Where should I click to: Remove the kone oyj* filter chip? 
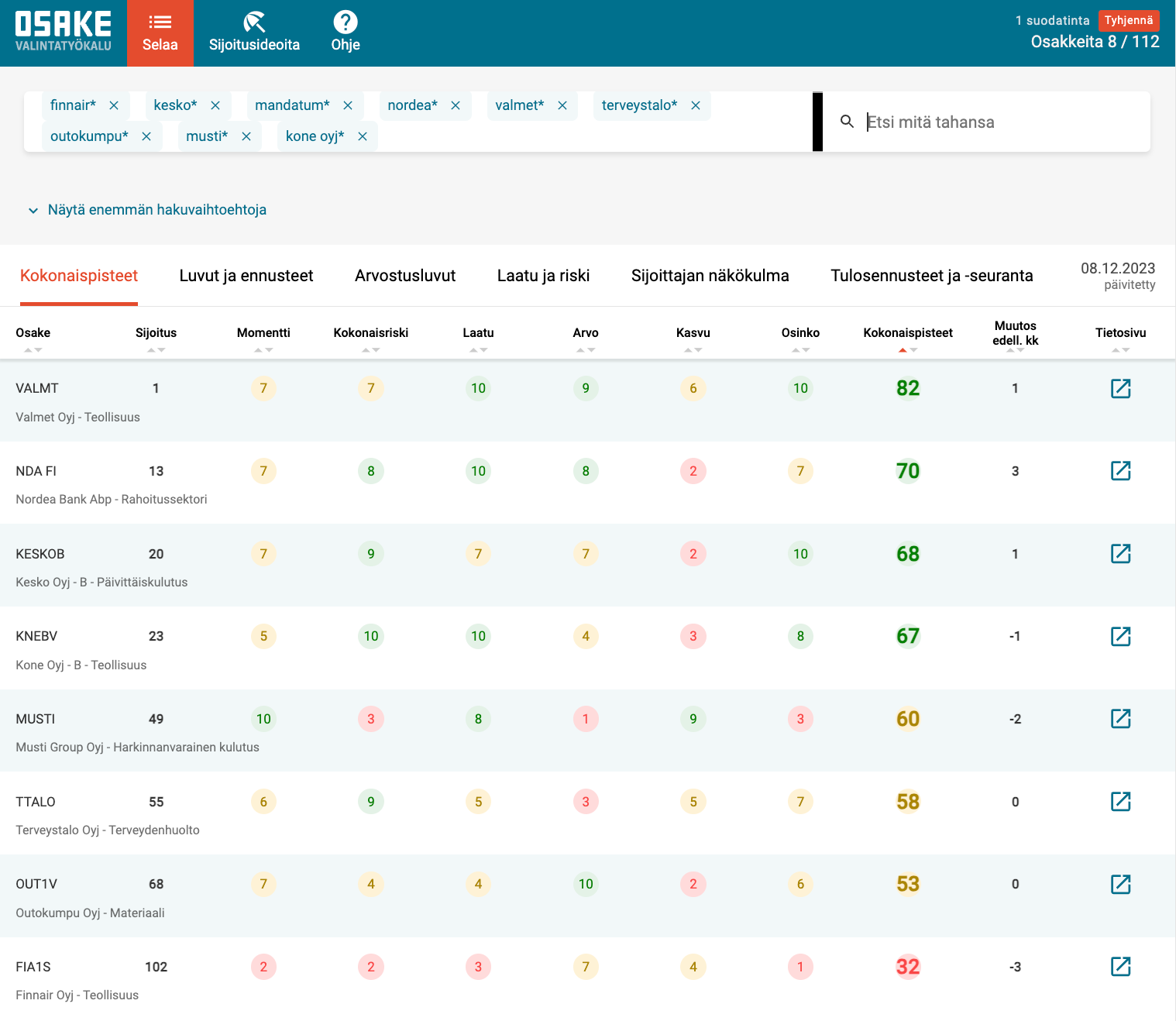363,136
